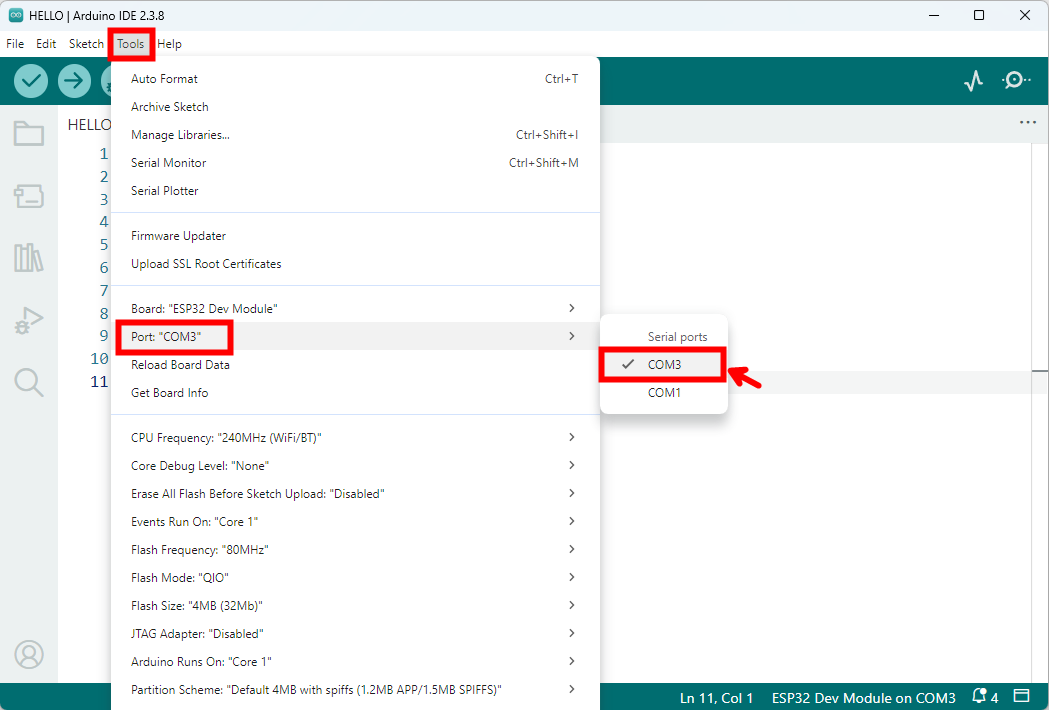Open the Serial Plotter waveform icon
The height and width of the screenshot is (710, 1049).
[973, 81]
